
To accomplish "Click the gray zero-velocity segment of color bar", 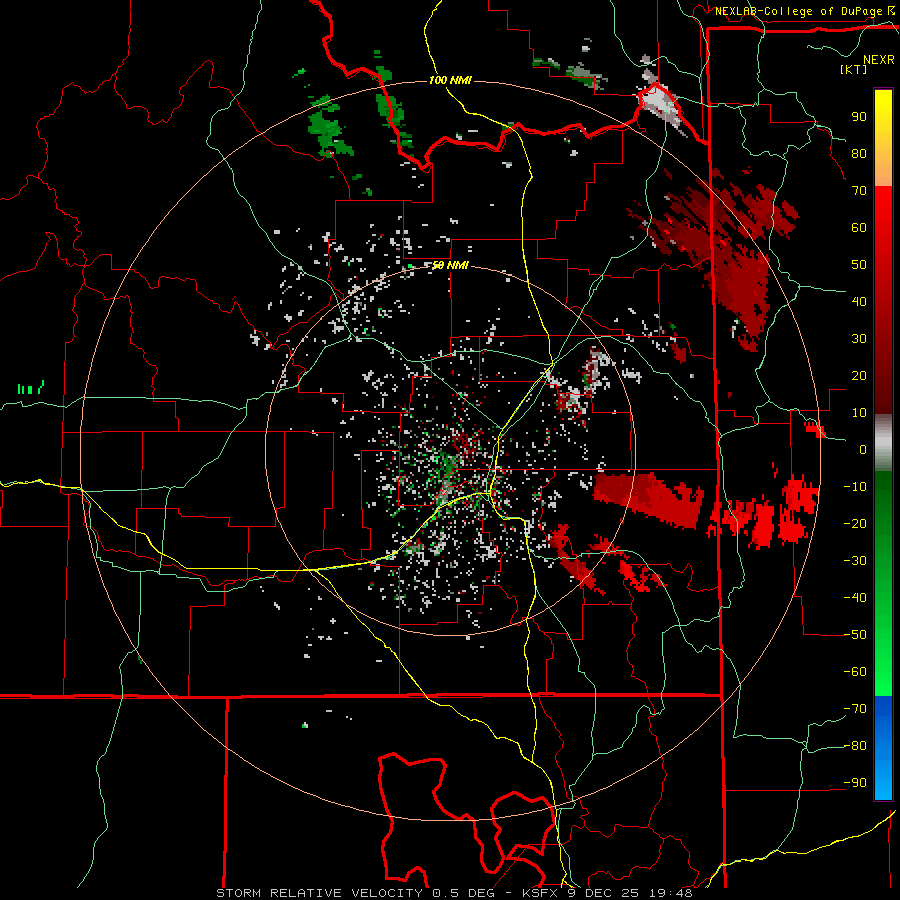I will [x=883, y=443].
